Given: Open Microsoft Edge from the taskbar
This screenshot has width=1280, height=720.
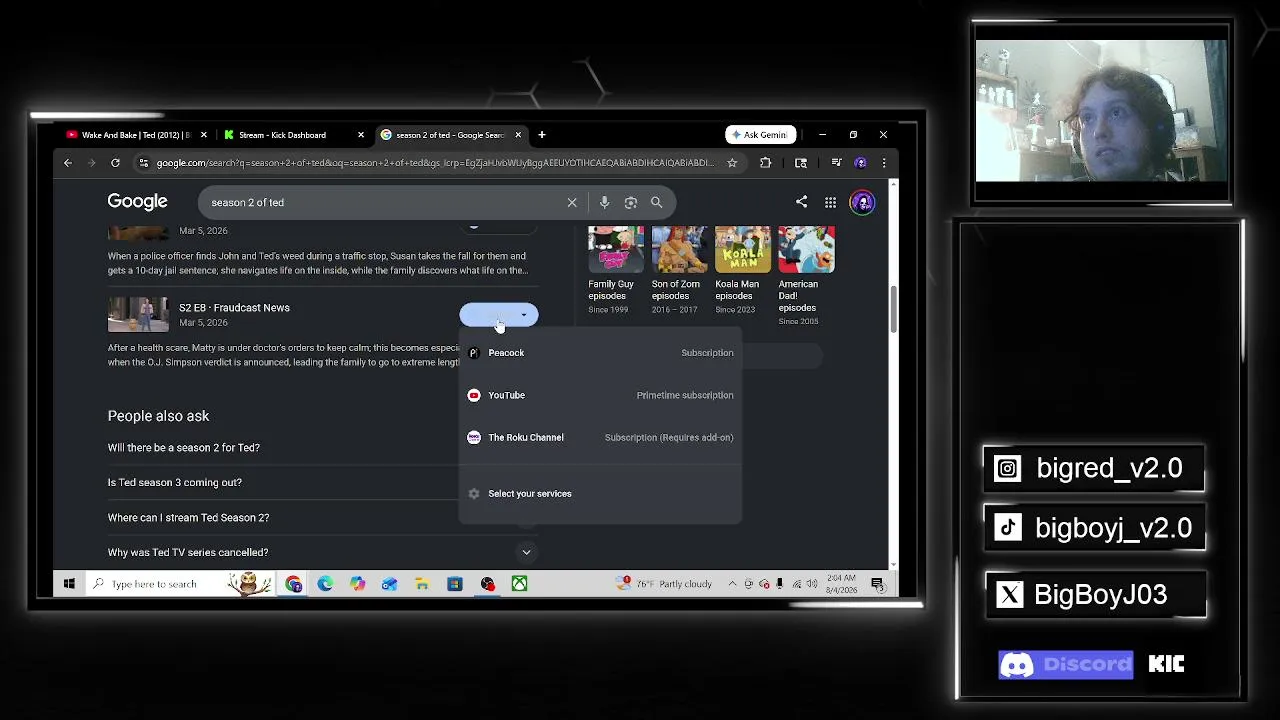Looking at the screenshot, I should click(325, 584).
